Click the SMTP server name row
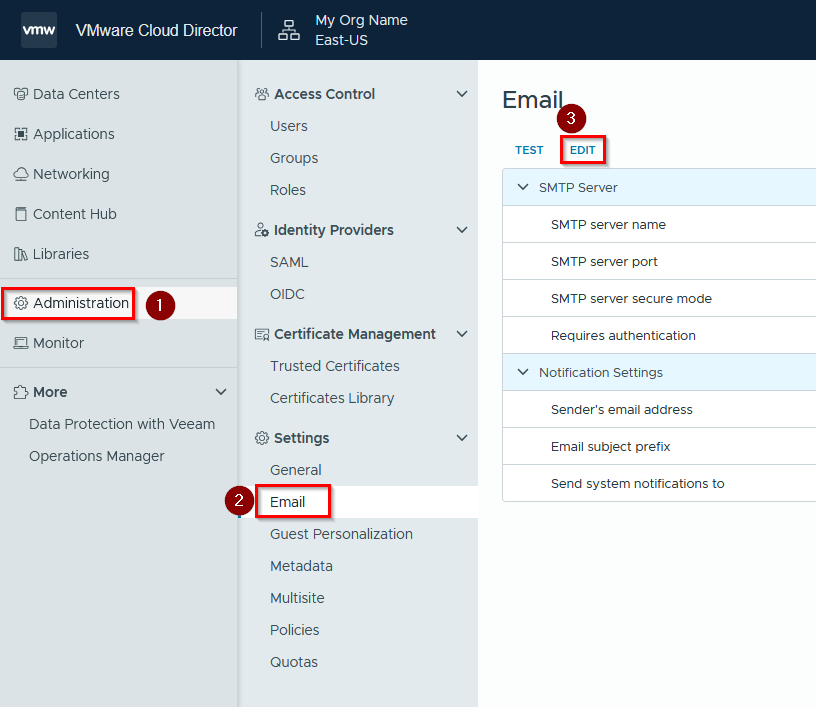 [659, 224]
